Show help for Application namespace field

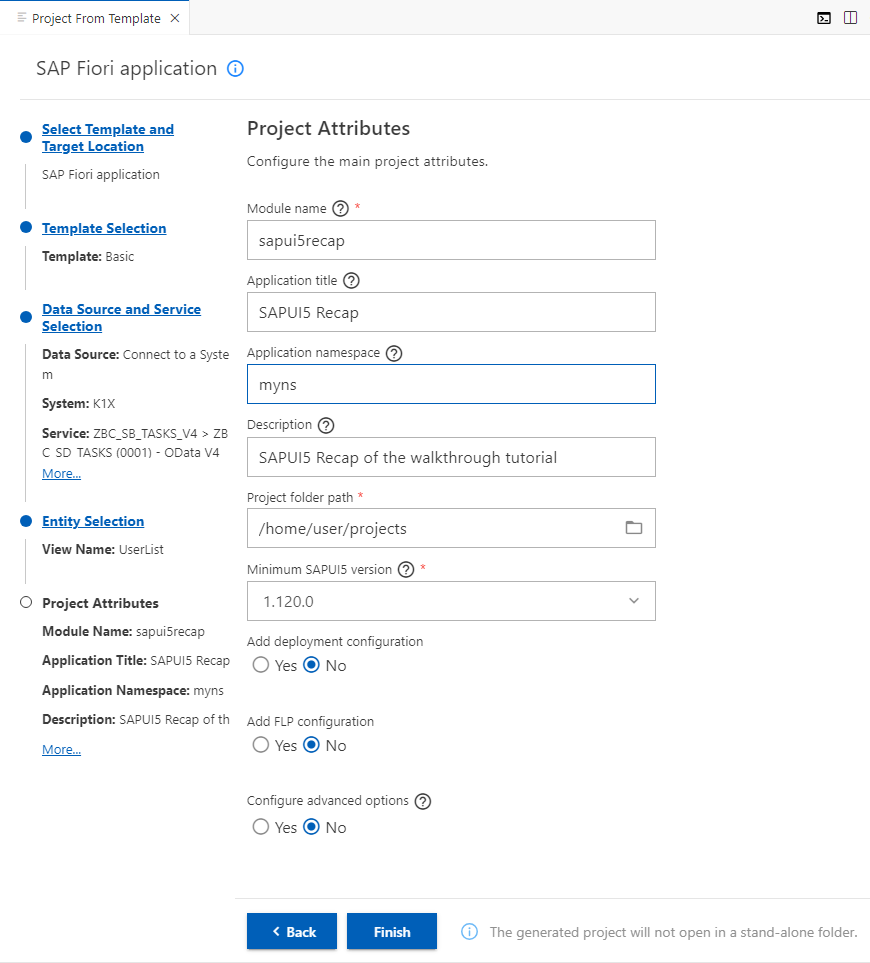coord(394,353)
